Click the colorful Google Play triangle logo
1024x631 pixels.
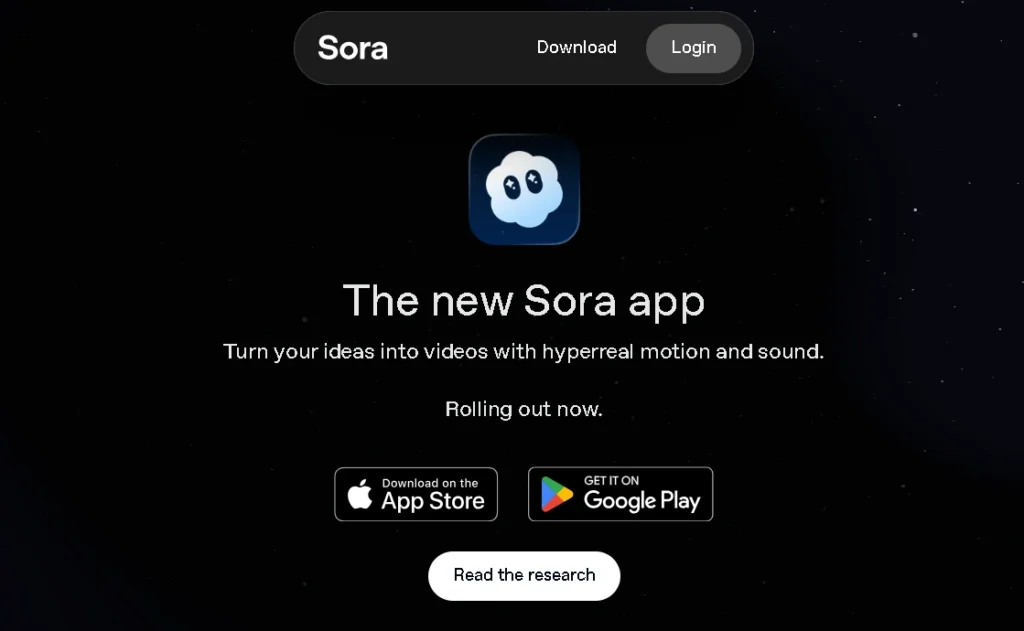coord(556,494)
